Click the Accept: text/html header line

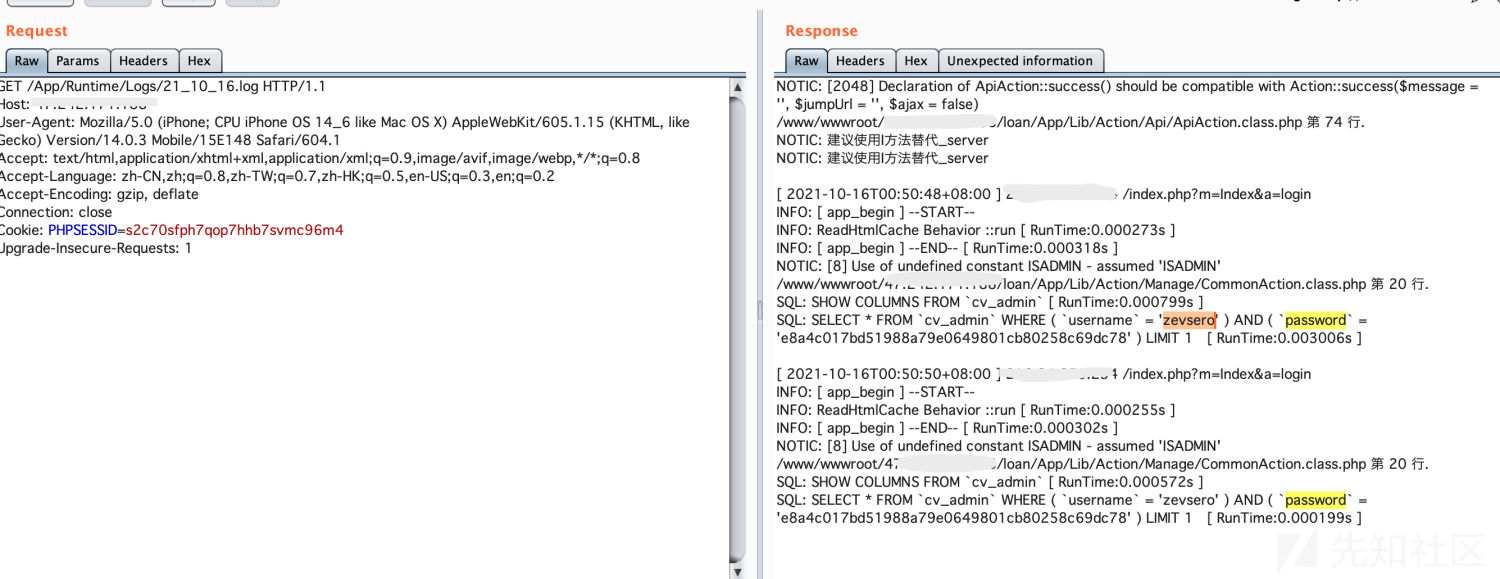320,158
